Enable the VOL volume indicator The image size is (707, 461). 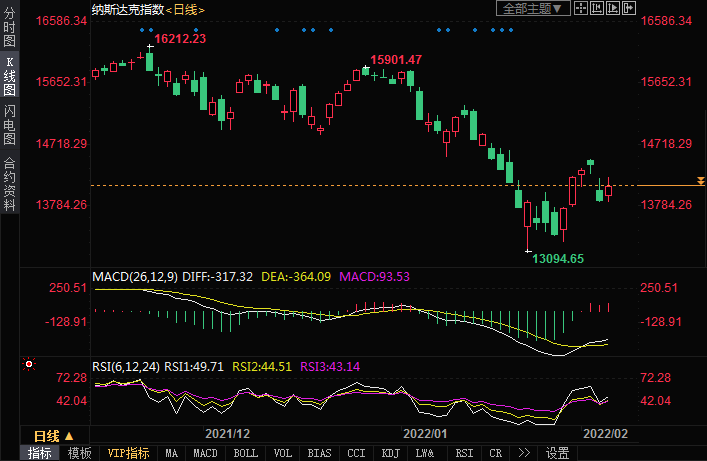283,453
